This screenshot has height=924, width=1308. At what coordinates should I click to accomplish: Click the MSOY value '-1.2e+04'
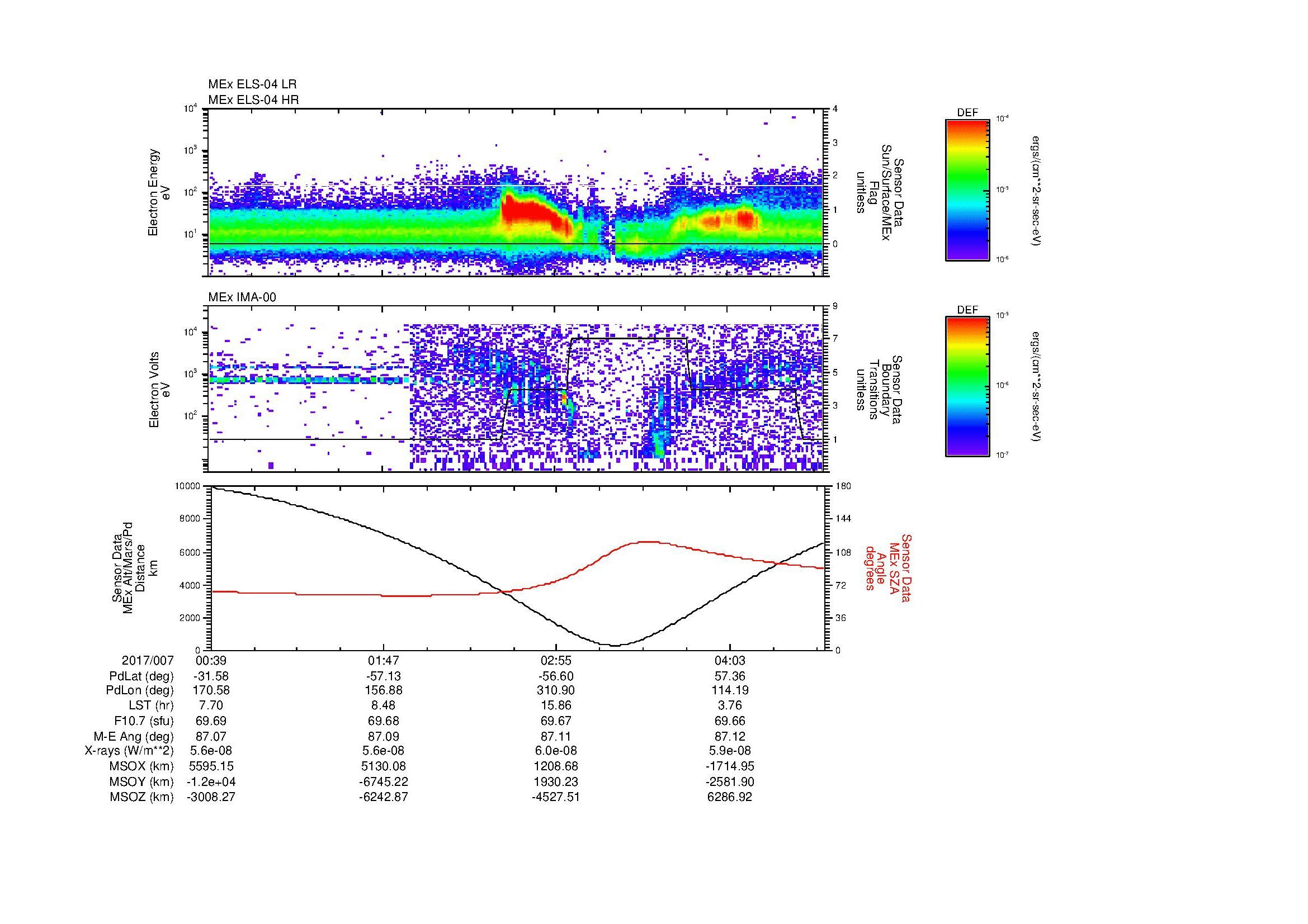click(211, 781)
